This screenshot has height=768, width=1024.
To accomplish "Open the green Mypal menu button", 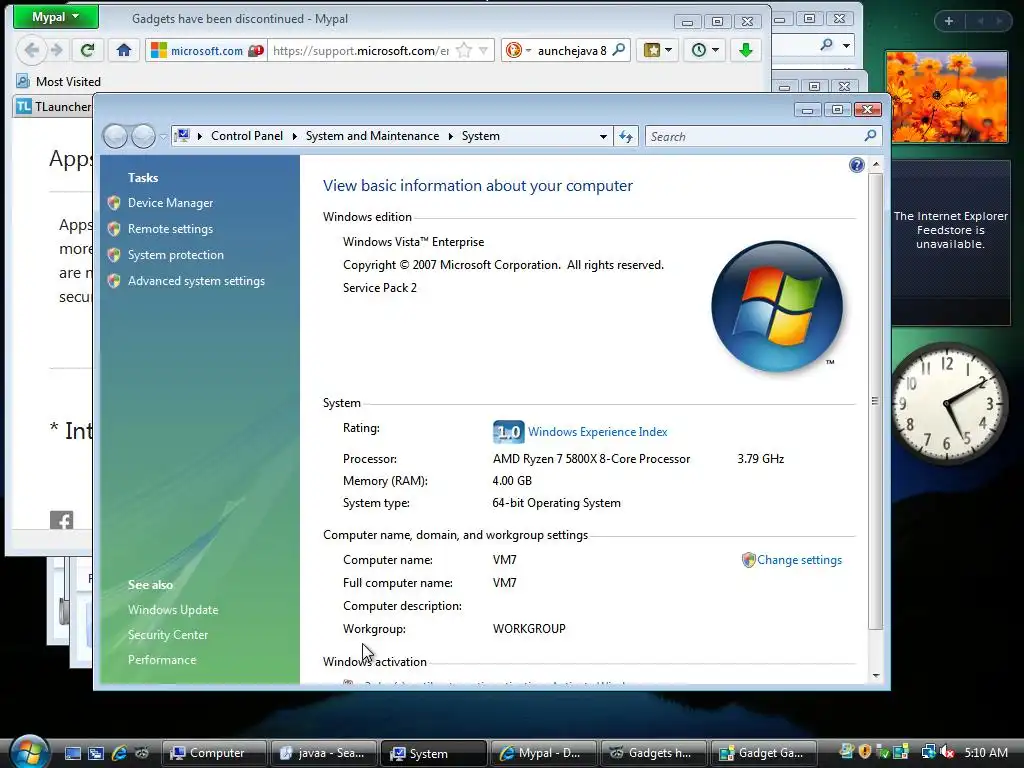I will tap(56, 17).
